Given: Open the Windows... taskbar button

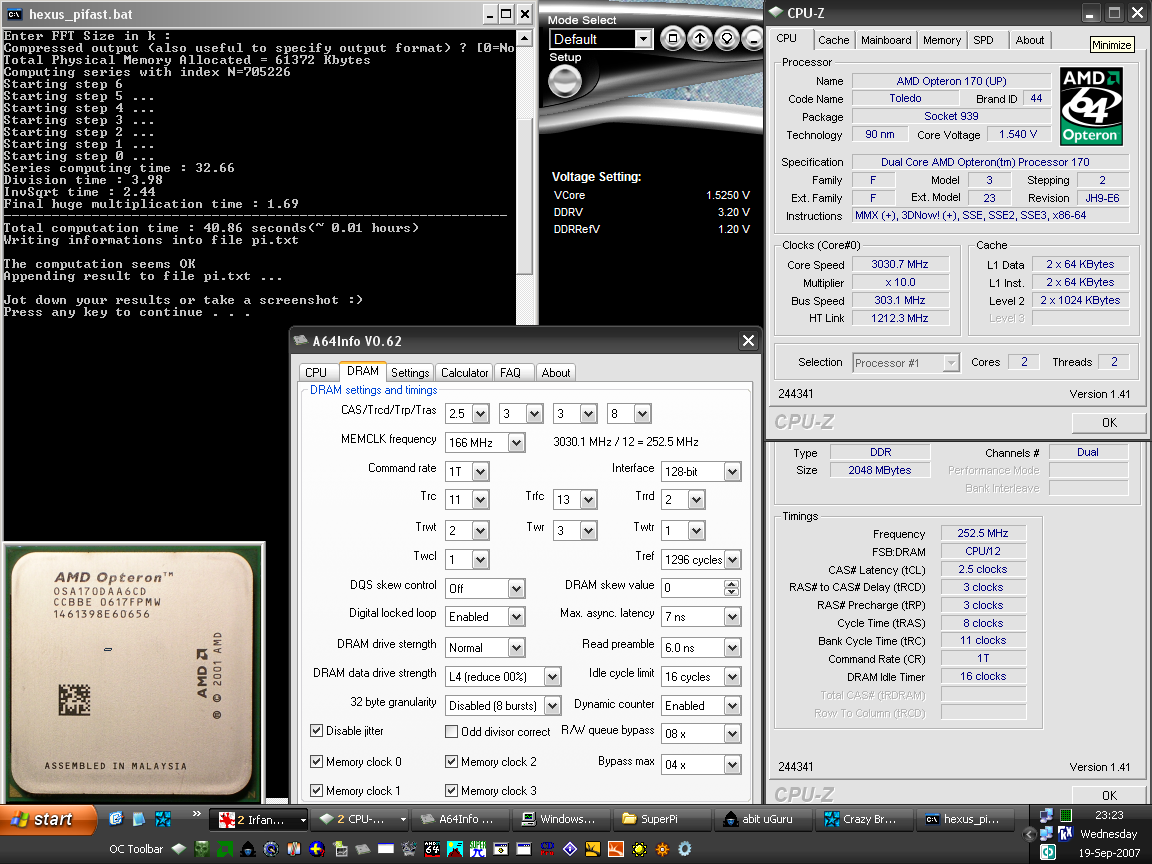Looking at the screenshot, I should (x=561, y=819).
